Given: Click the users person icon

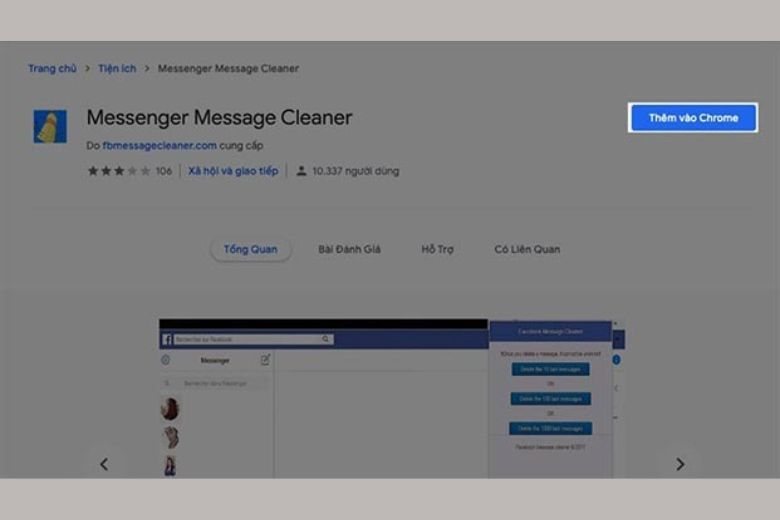Looking at the screenshot, I should point(301,171).
